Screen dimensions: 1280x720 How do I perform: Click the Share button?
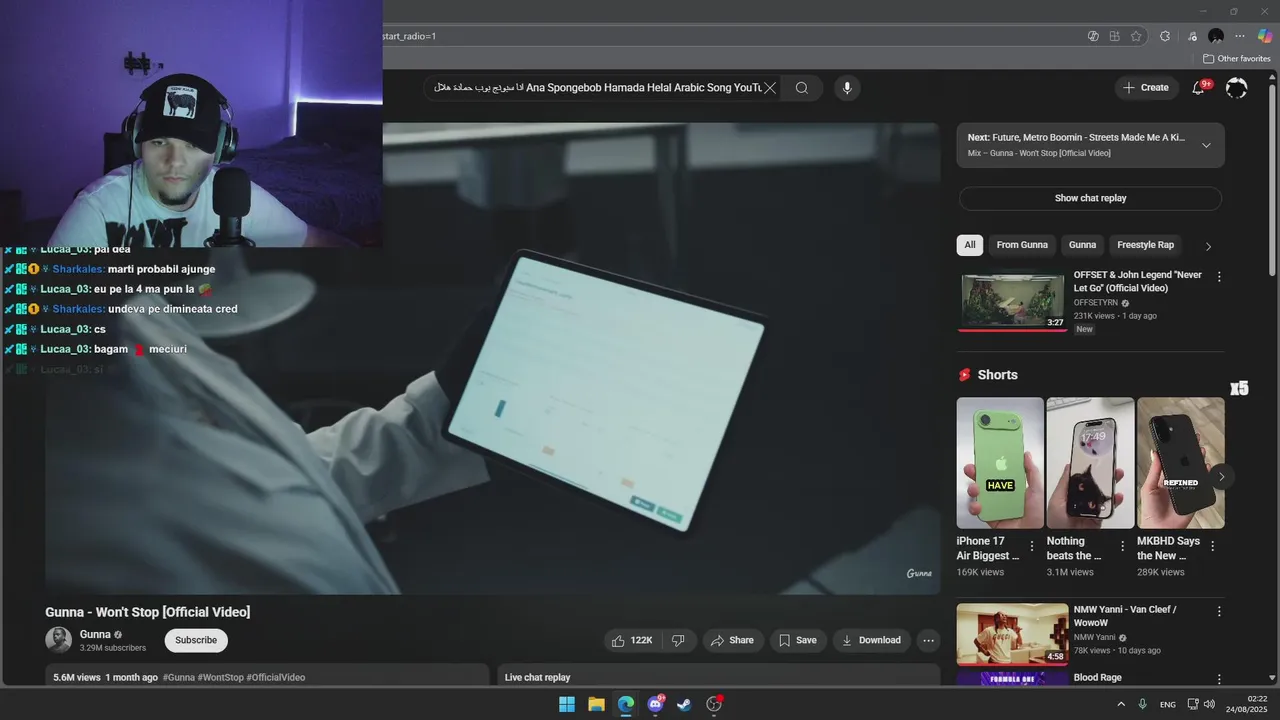pyautogui.click(x=733, y=640)
